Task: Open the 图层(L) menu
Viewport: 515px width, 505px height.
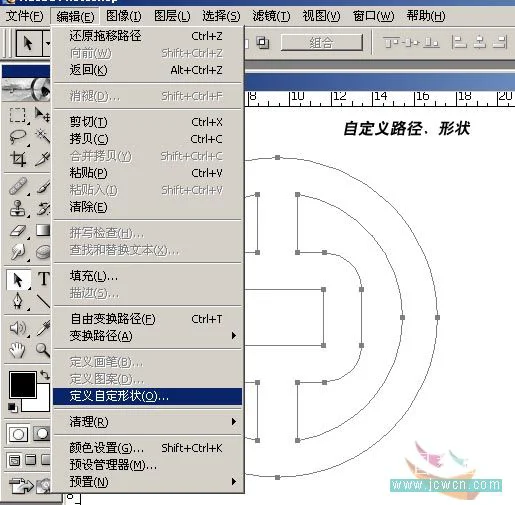Action: (172, 16)
